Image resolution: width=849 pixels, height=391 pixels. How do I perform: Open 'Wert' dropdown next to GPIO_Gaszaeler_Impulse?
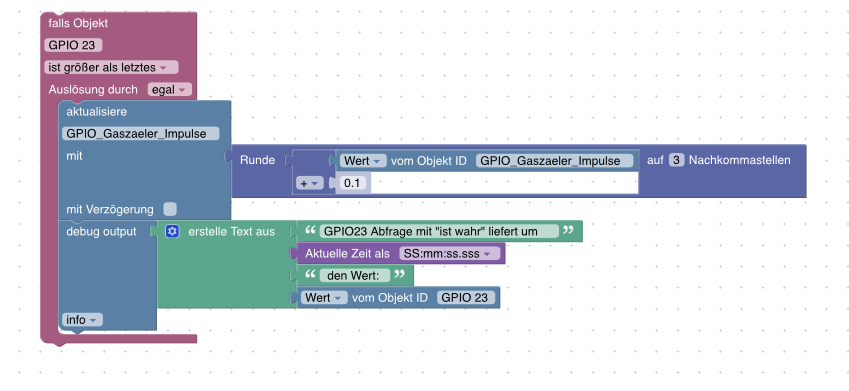pos(363,161)
